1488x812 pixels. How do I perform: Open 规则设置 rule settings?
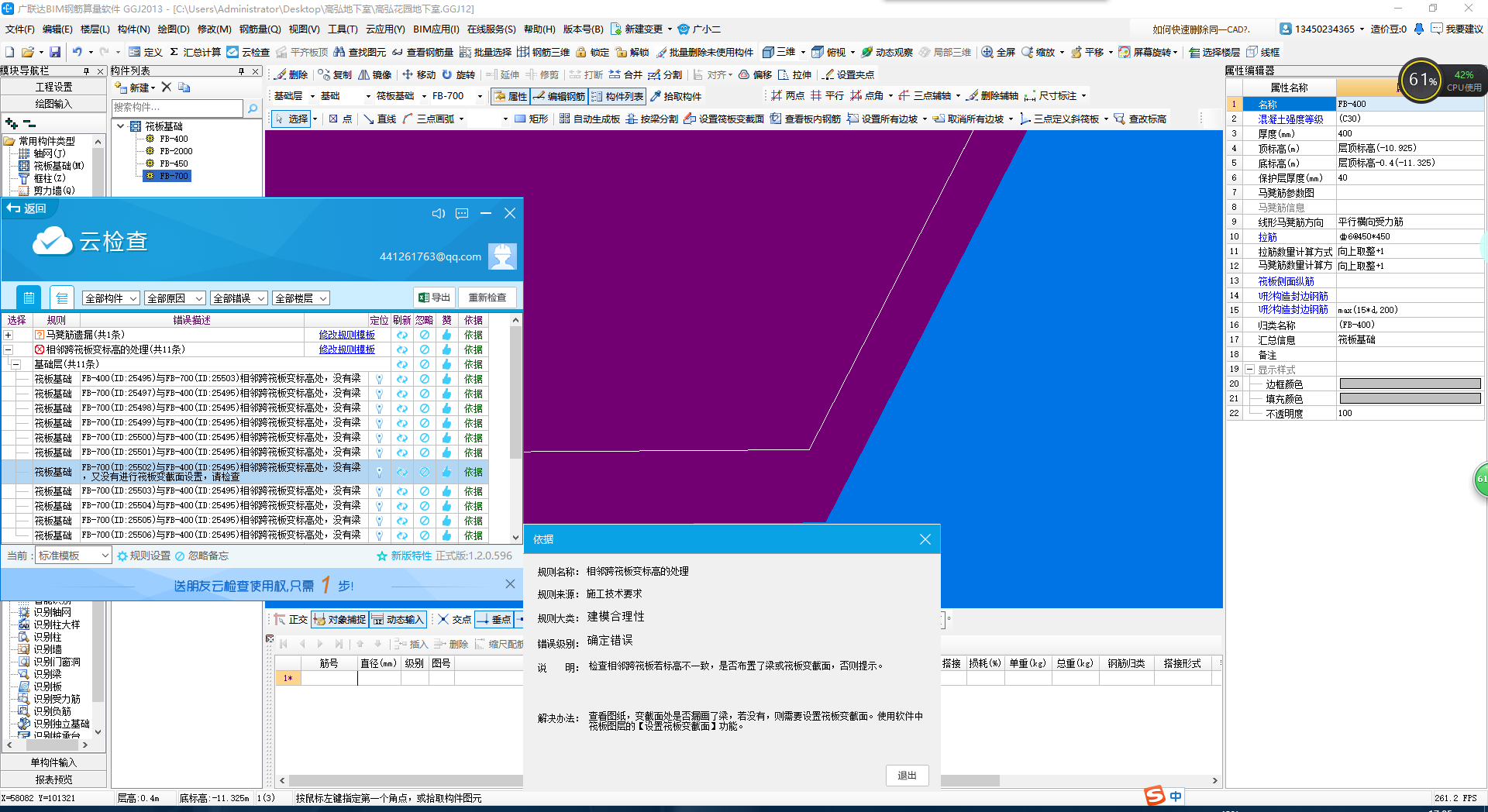tap(144, 556)
